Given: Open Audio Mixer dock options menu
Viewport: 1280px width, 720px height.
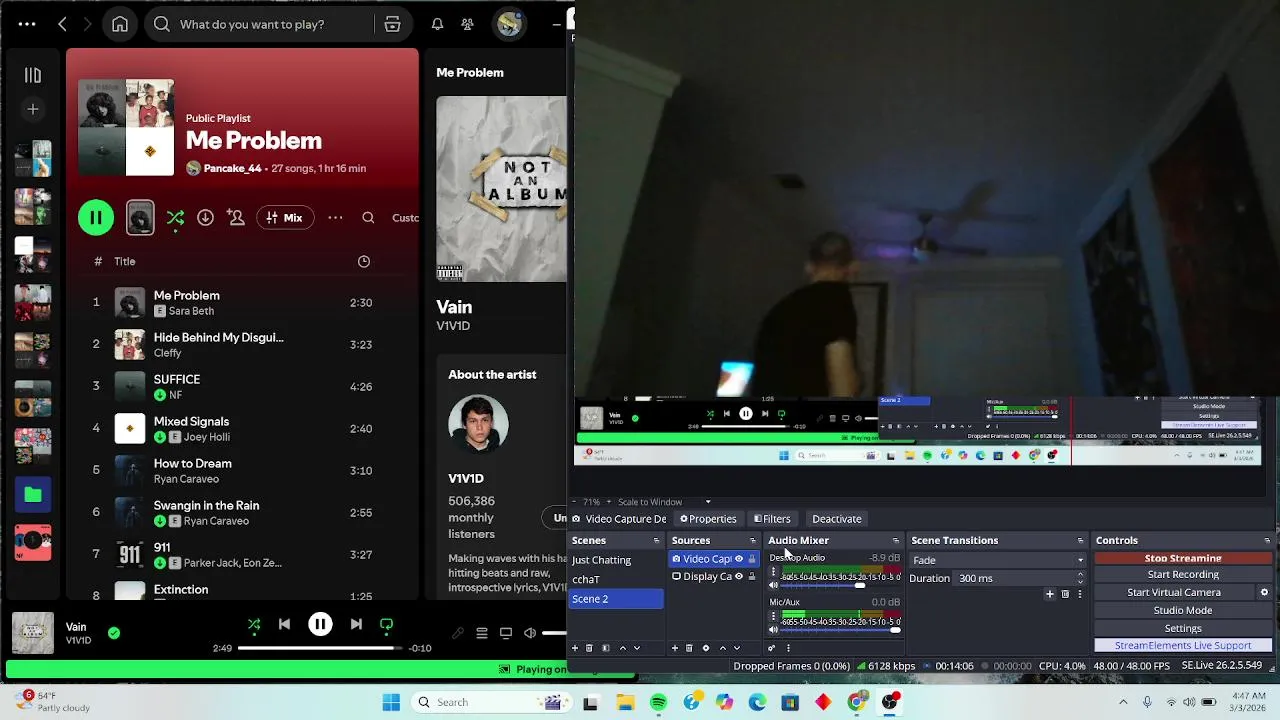Looking at the screenshot, I should coord(896,541).
